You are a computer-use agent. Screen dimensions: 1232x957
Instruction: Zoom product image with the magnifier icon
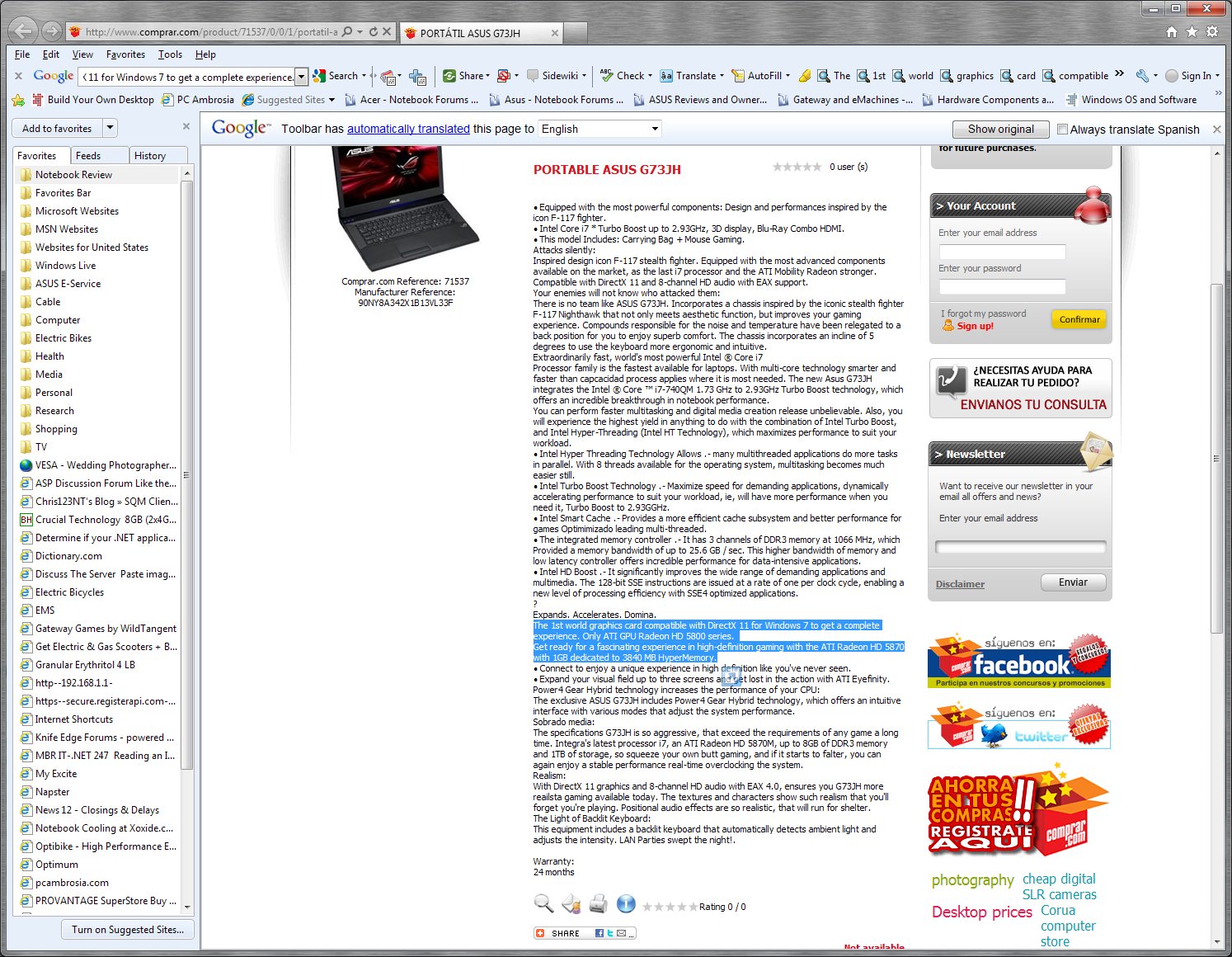point(543,904)
